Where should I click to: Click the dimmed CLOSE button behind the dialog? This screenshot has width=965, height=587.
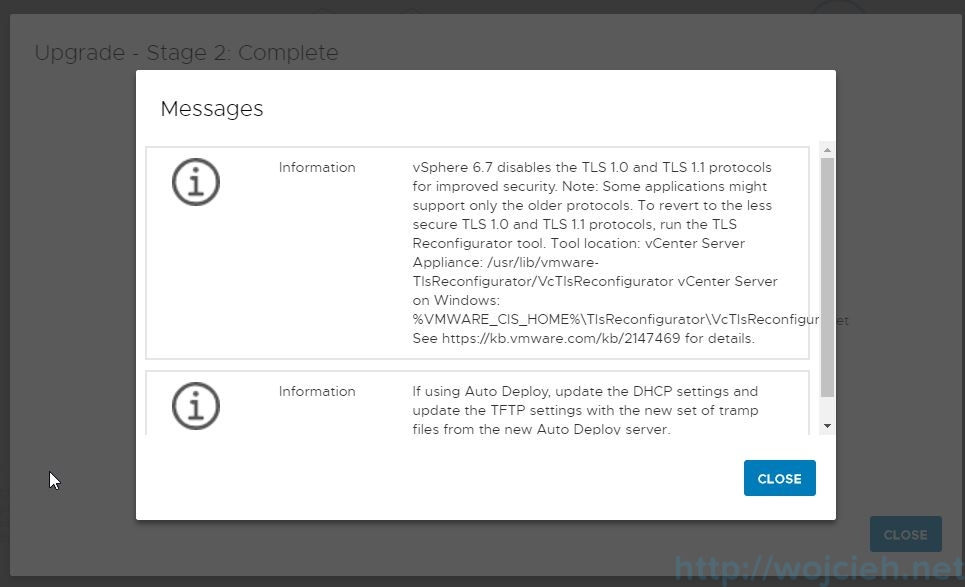click(905, 535)
